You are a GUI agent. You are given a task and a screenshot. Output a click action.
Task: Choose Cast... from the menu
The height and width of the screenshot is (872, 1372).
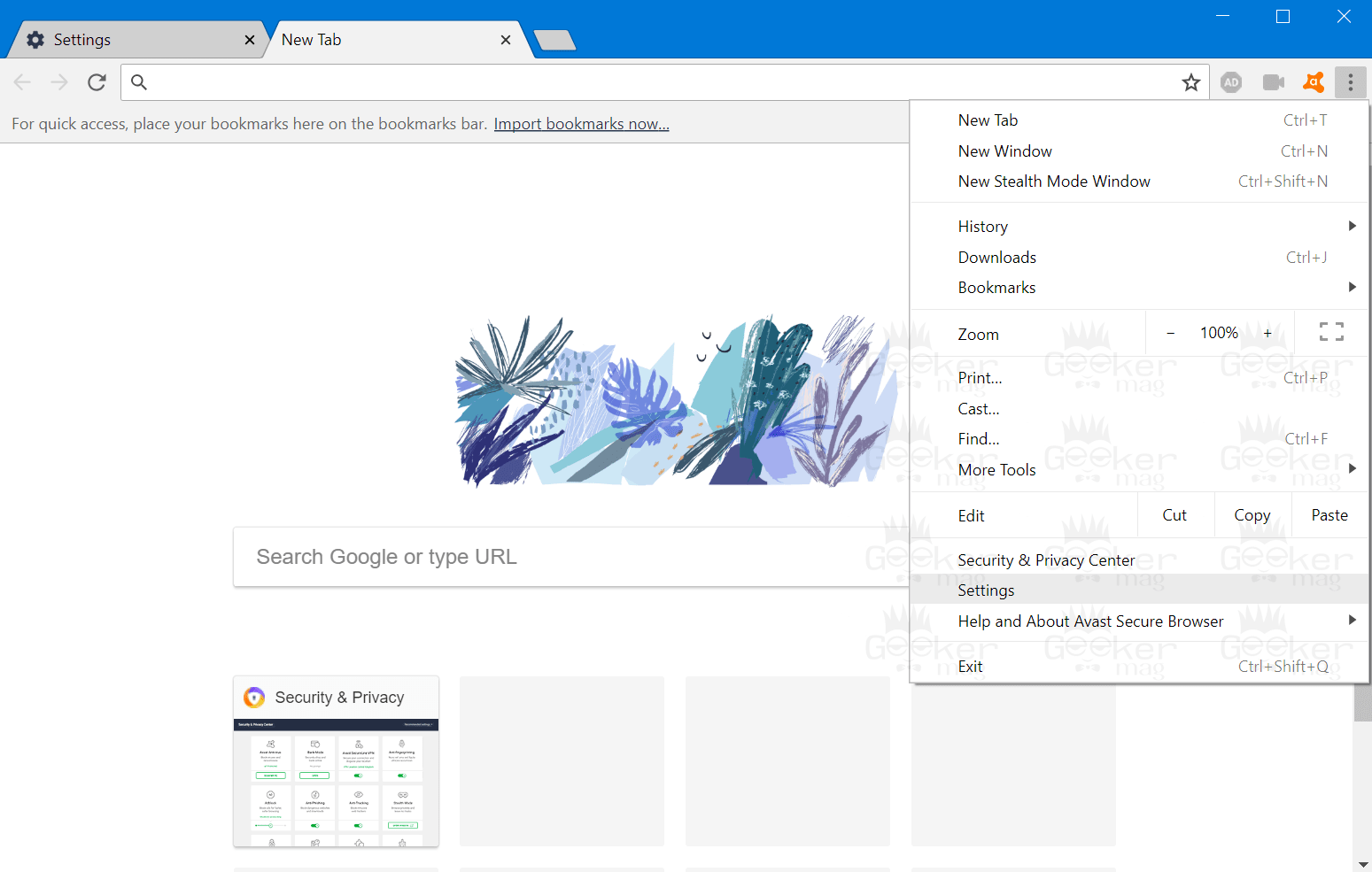1139,409
